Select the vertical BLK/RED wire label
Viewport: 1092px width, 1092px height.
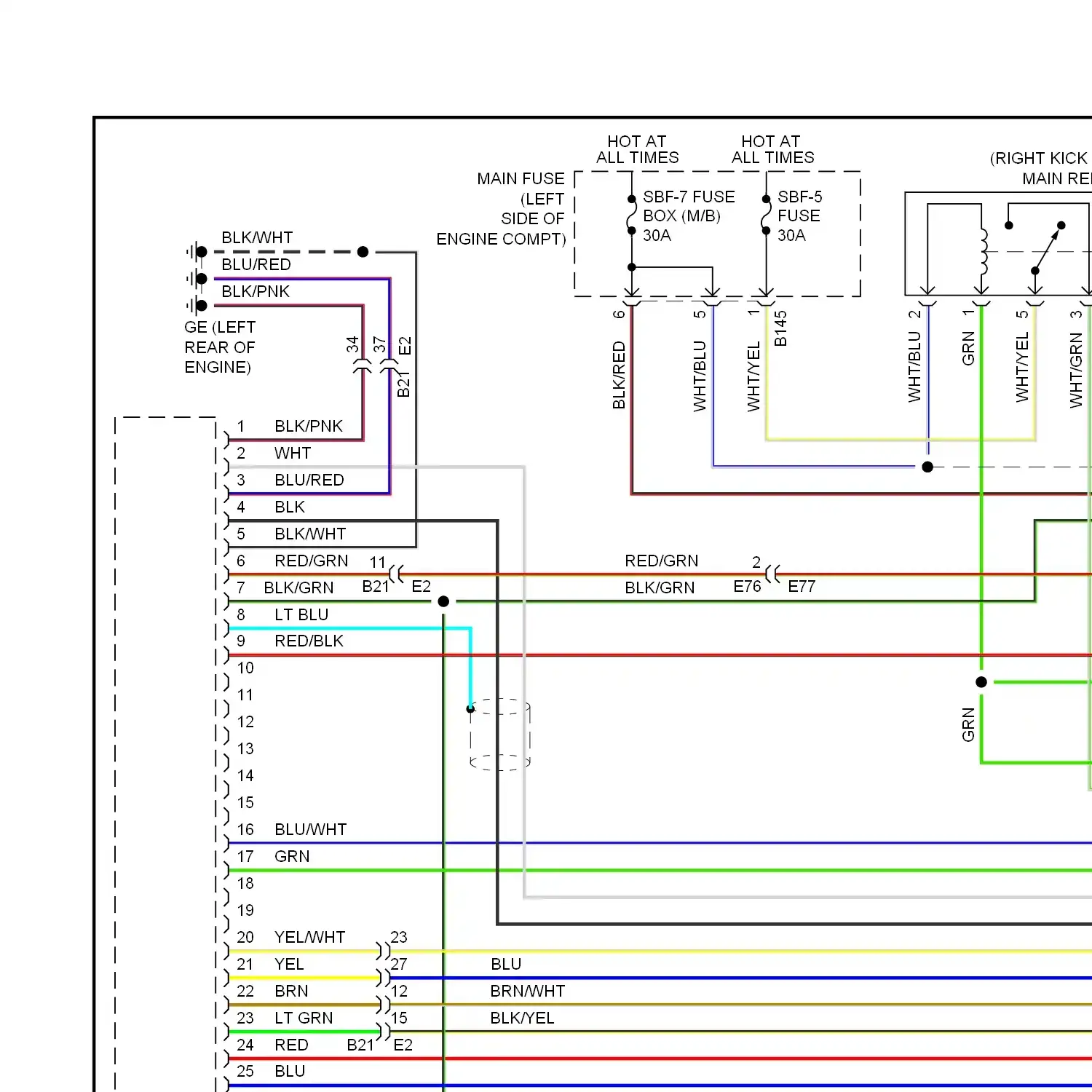click(619, 375)
